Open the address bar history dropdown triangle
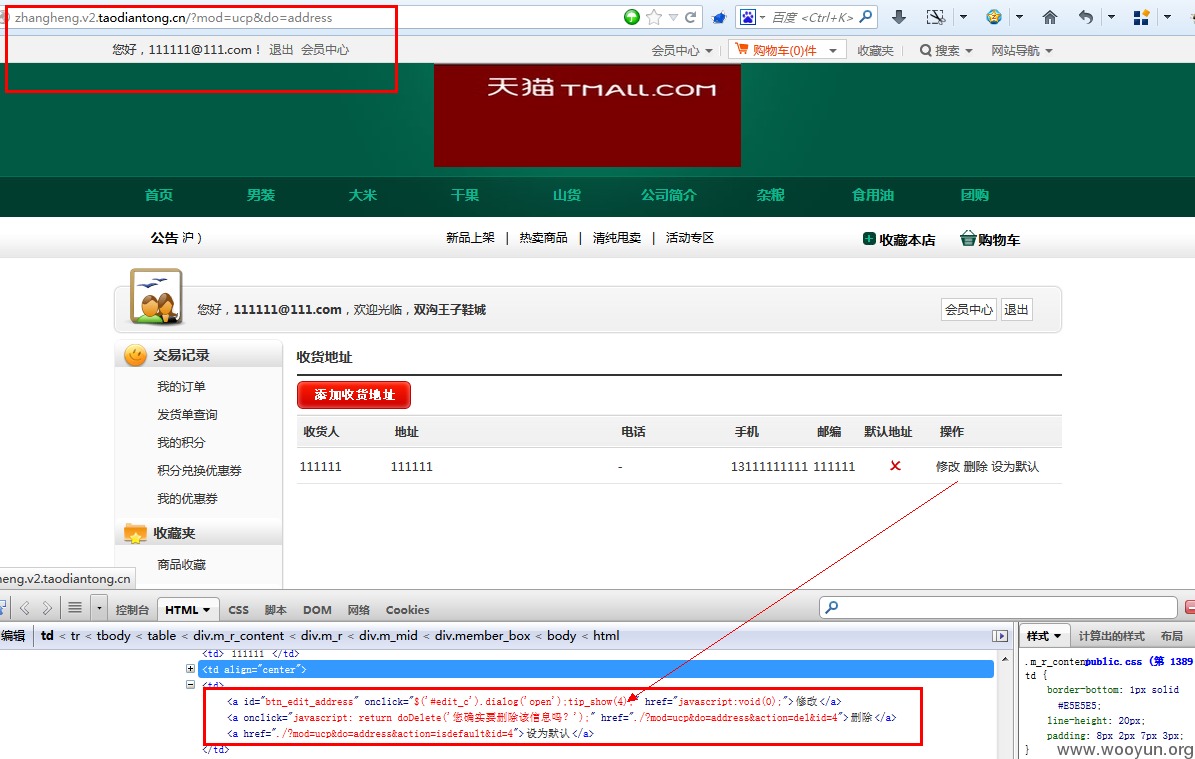 673,17
